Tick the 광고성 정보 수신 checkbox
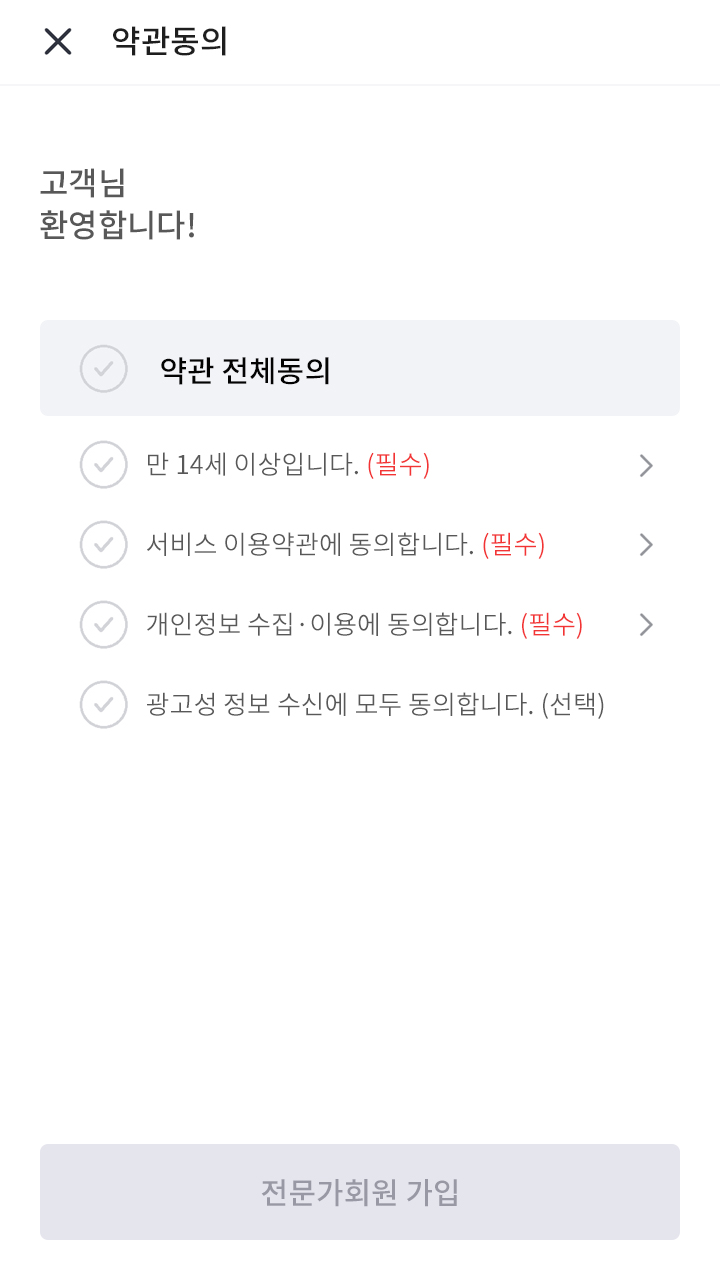This screenshot has height=1280, width=720. [104, 705]
